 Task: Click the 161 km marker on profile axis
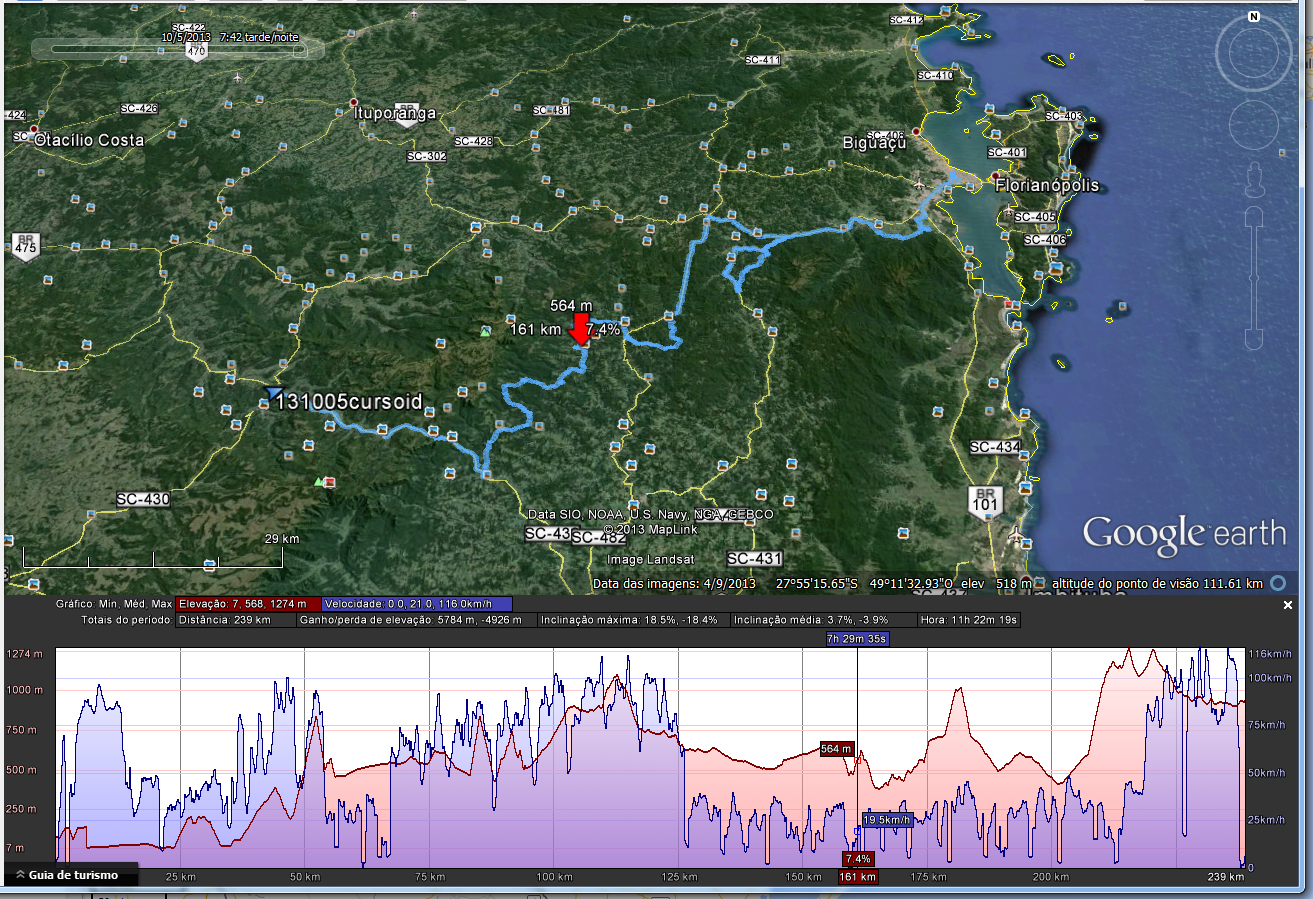tap(858, 877)
